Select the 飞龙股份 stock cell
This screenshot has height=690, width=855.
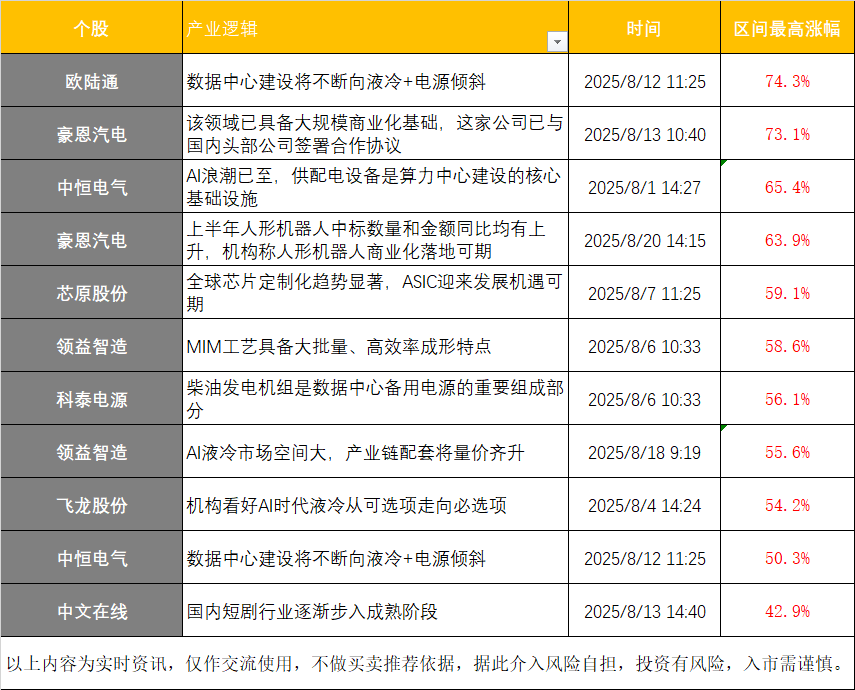(92, 504)
